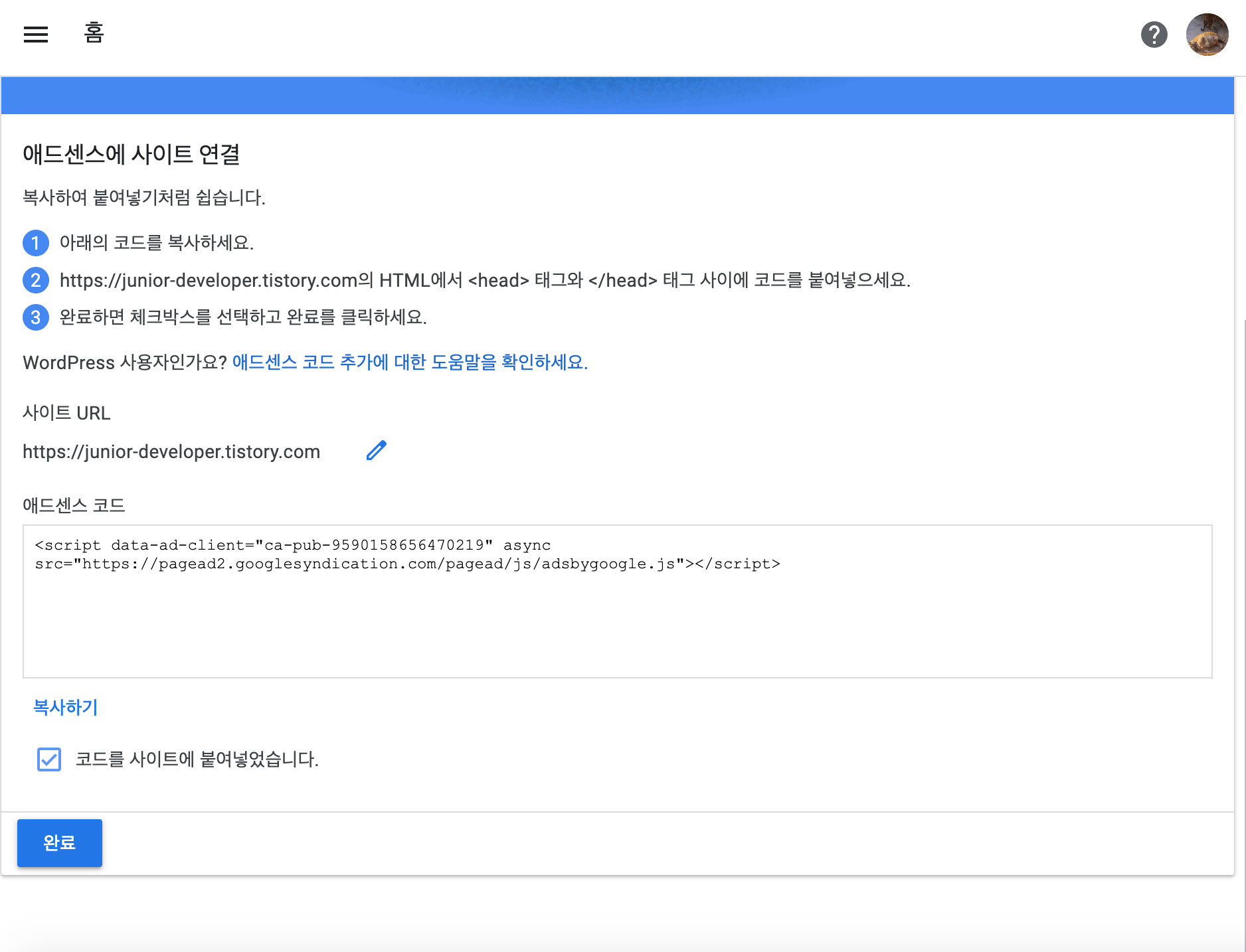This screenshot has width=1246, height=952.
Task: Click the 홈 page title
Action: (94, 33)
